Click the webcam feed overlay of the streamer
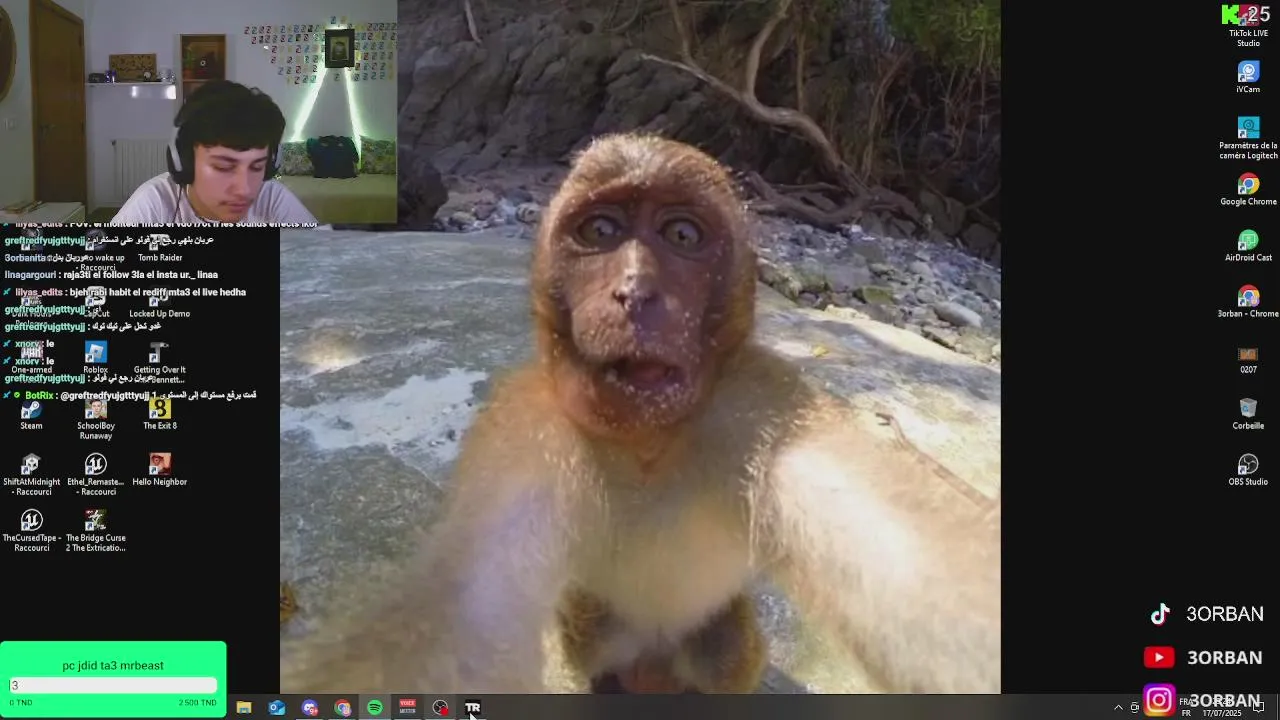 tap(198, 110)
